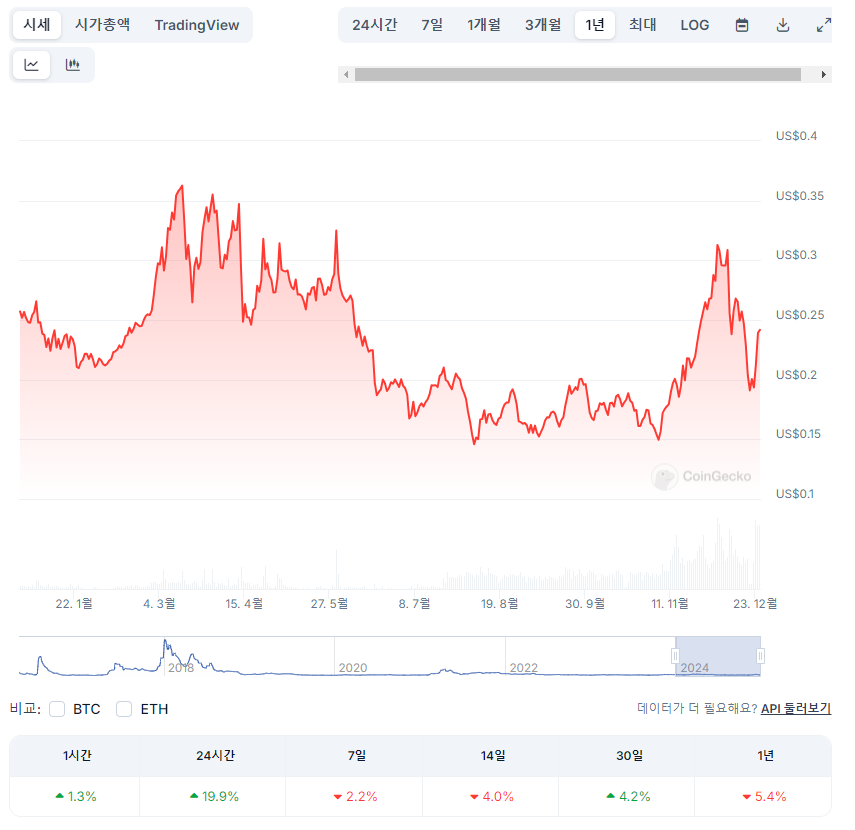Image resolution: width=855 pixels, height=830 pixels.
Task: Click the 4.0% 14일 change value
Action: (x=498, y=797)
